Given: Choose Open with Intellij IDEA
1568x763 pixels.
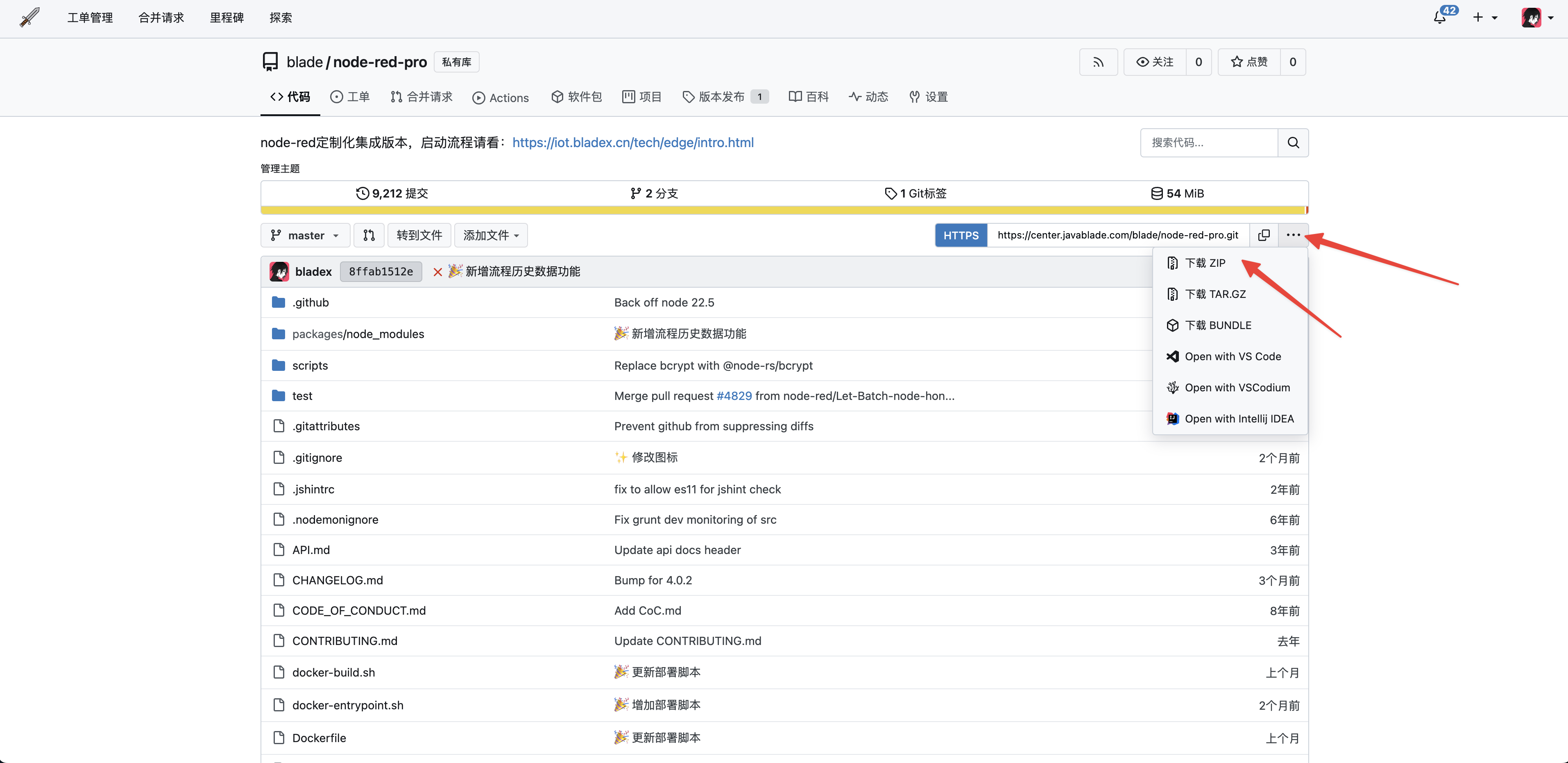Looking at the screenshot, I should (1230, 418).
